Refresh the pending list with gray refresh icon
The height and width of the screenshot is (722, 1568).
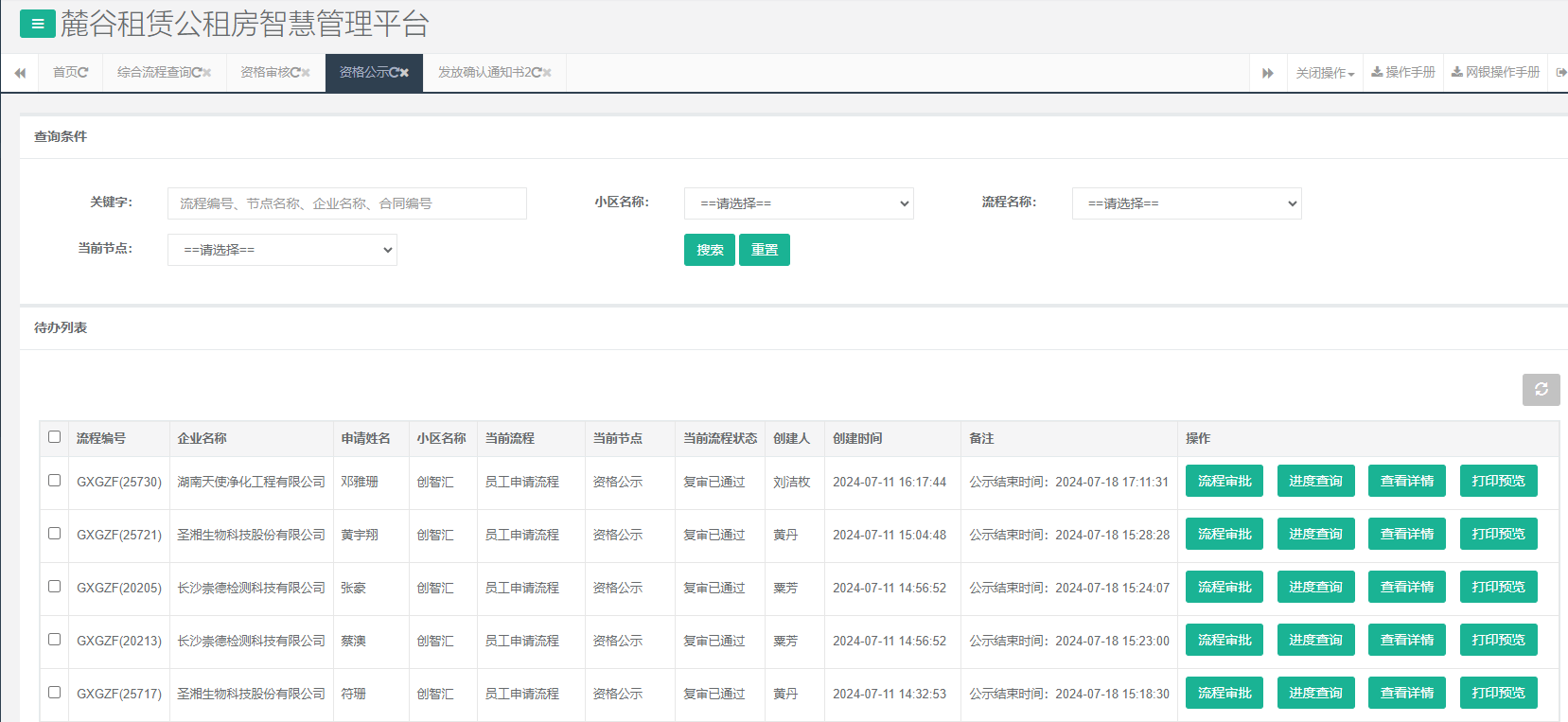[1541, 389]
